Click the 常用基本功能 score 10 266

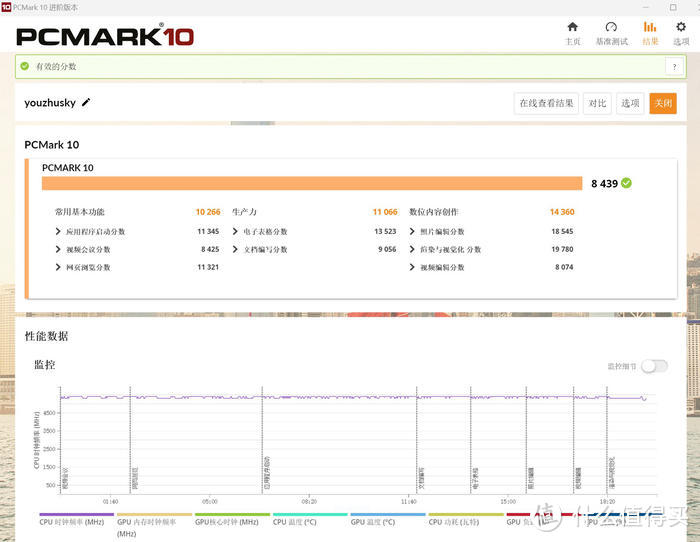(x=208, y=212)
